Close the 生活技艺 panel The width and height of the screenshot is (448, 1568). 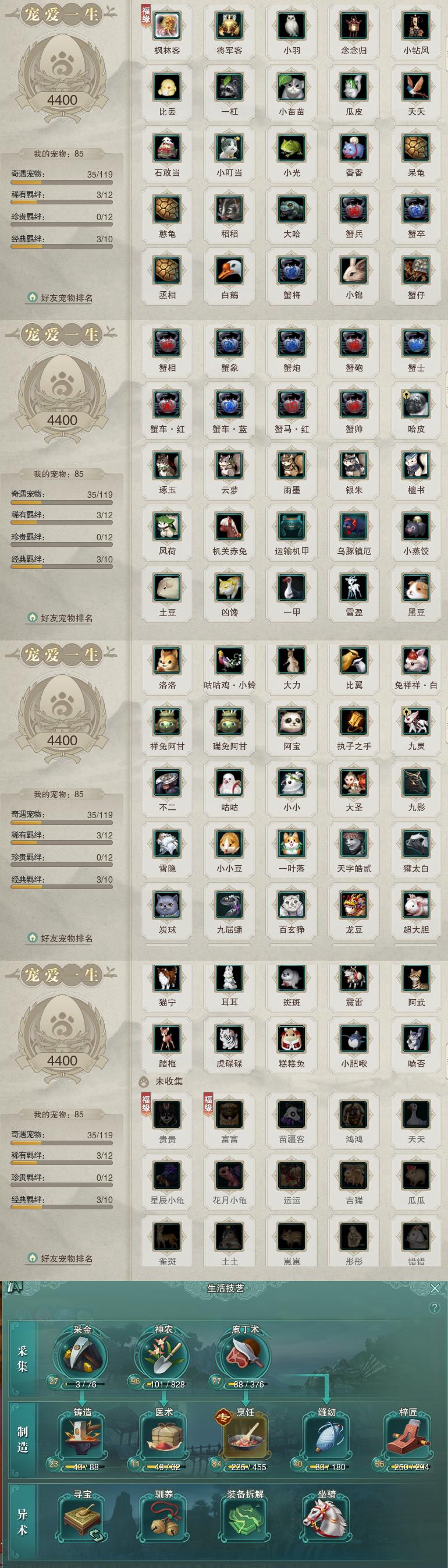coord(435,1288)
